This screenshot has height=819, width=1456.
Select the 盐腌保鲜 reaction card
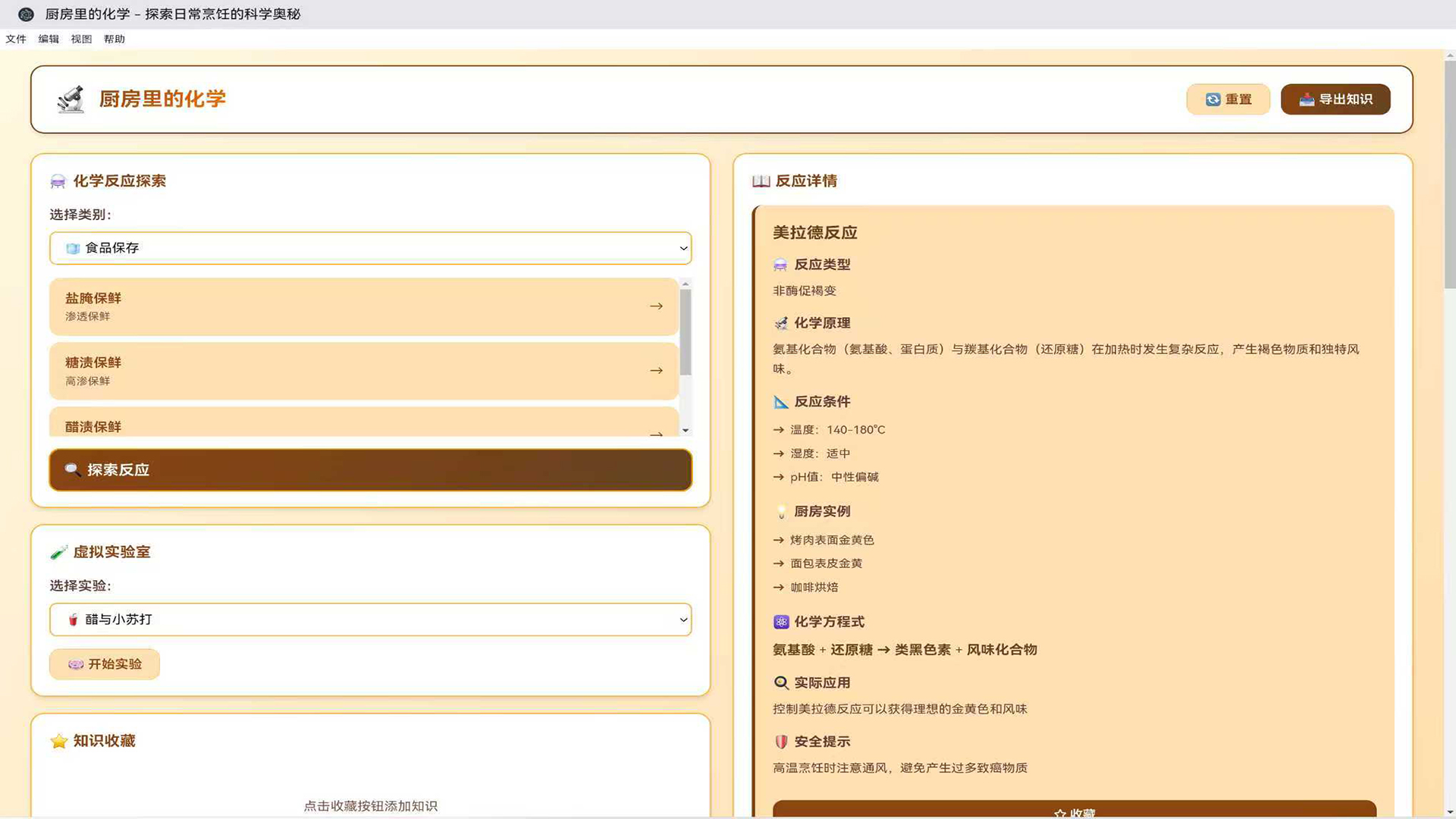pos(364,306)
